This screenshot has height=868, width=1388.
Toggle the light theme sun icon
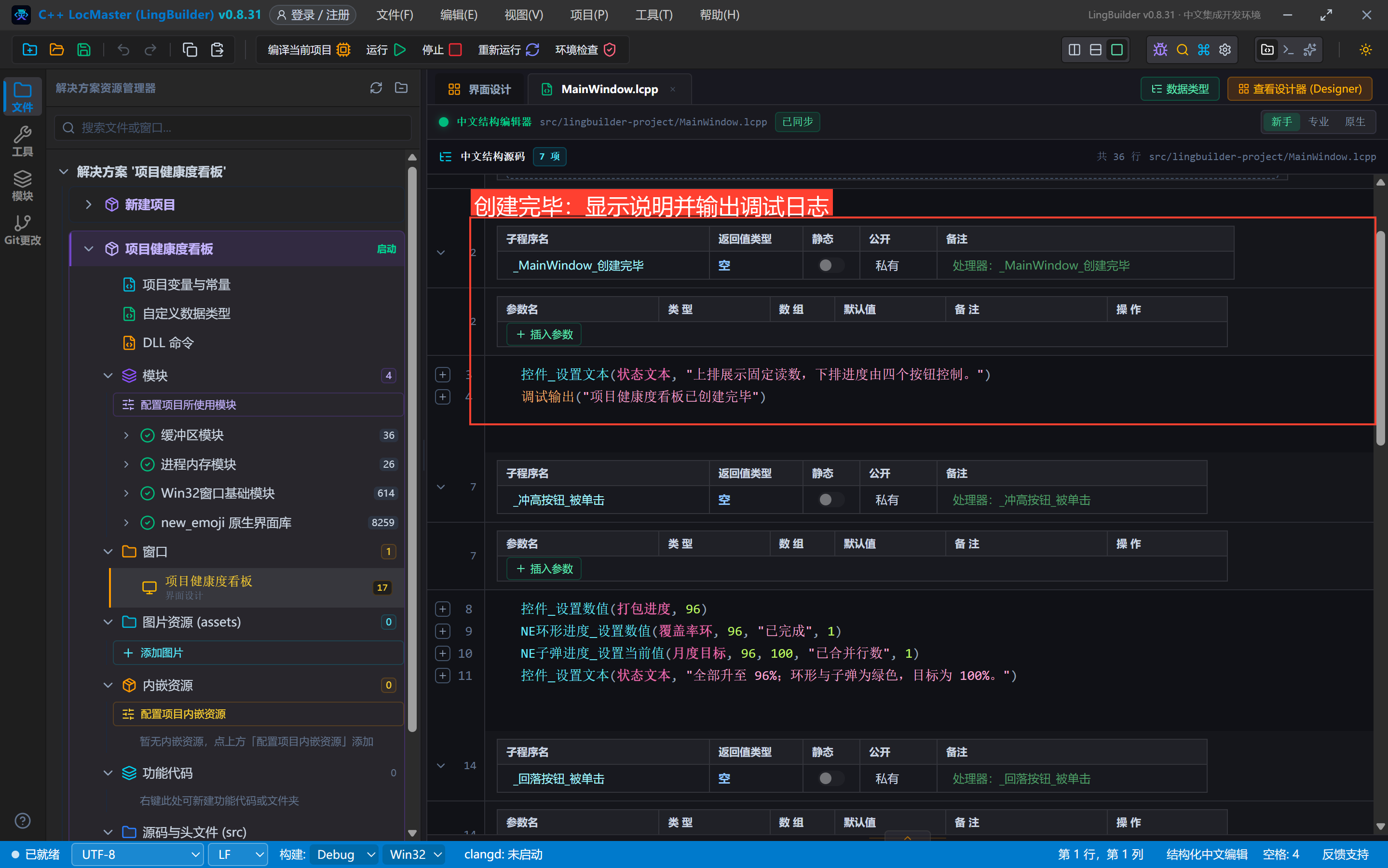pyautogui.click(x=1365, y=50)
